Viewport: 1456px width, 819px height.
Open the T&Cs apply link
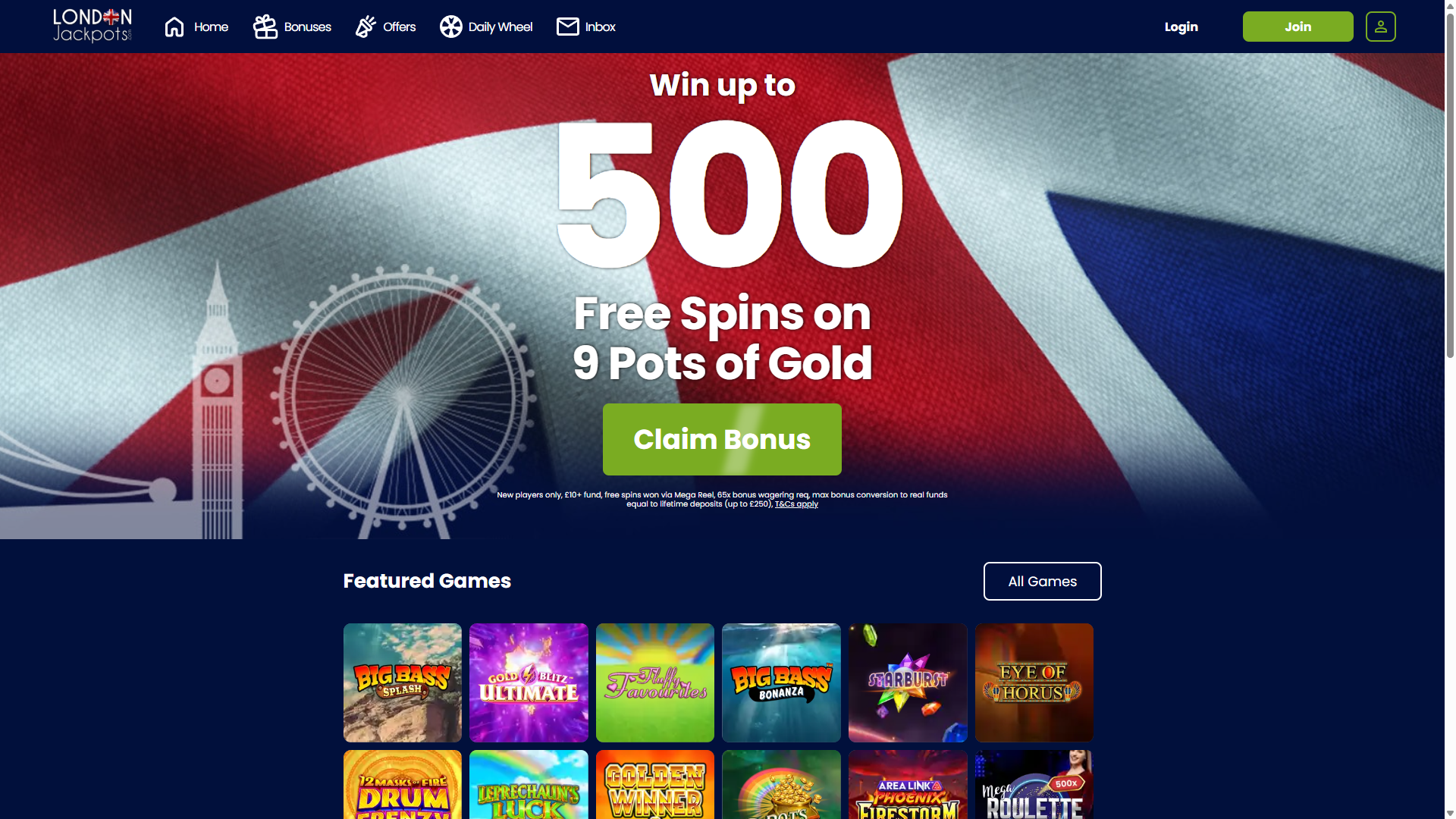pyautogui.click(x=796, y=504)
